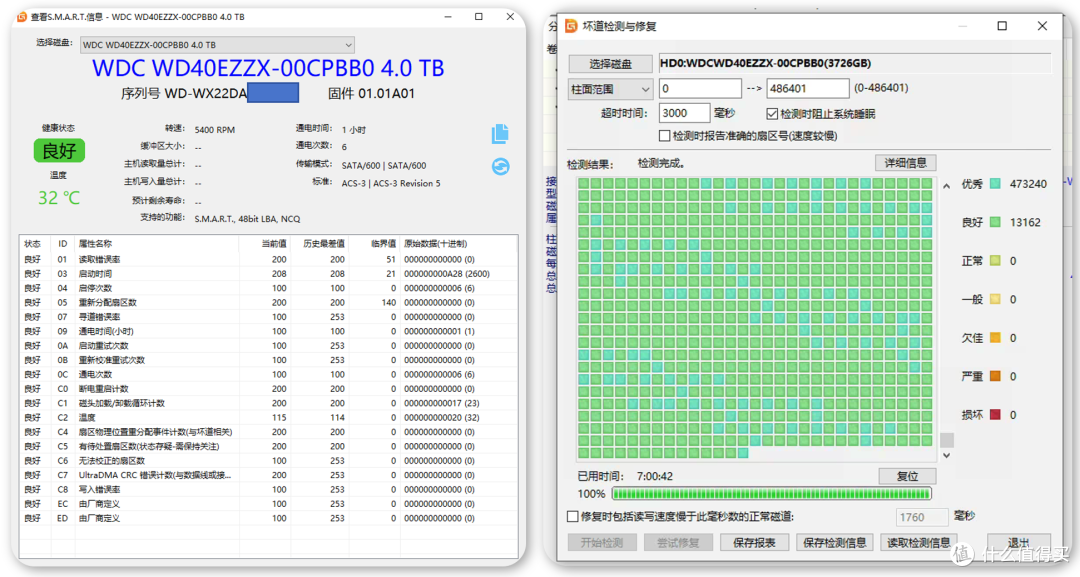This screenshot has width=1080, height=577.
Task: Click the end cylinder field containing 486401
Action: click(808, 89)
